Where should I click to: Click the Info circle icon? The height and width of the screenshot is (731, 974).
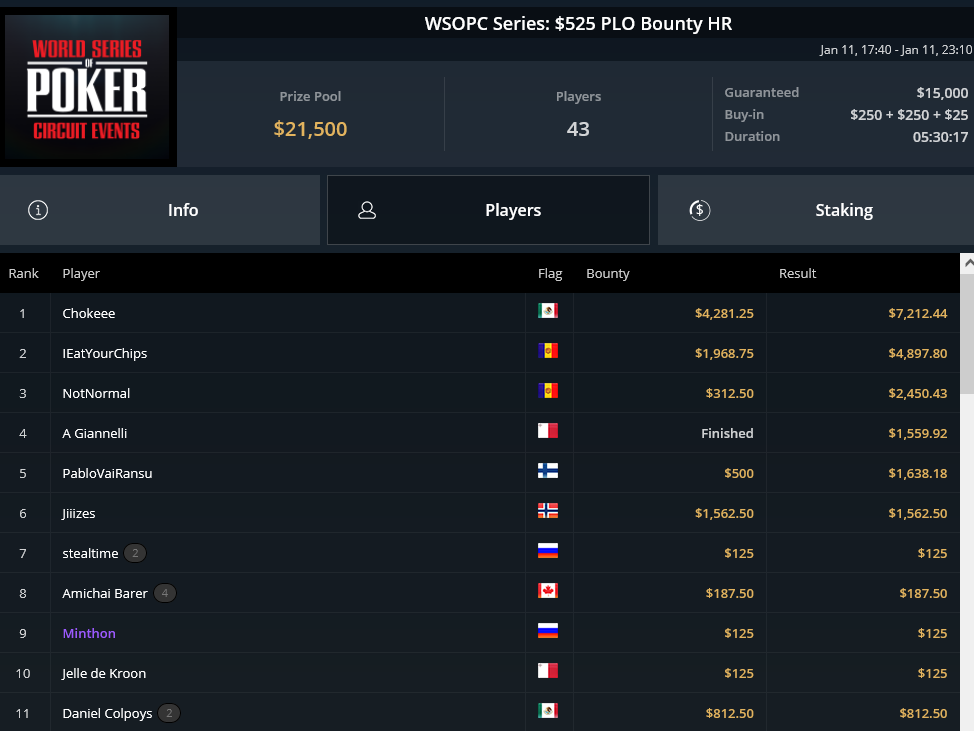coord(38,210)
